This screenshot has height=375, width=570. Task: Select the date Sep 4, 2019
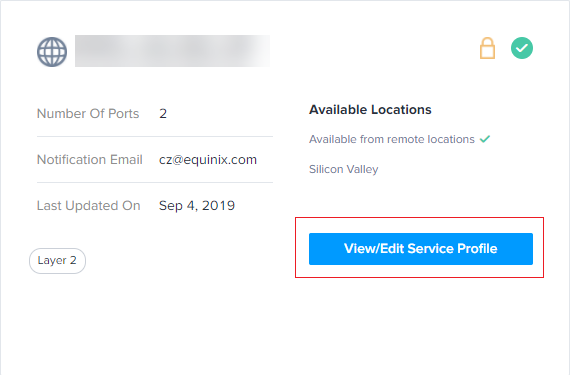point(197,206)
